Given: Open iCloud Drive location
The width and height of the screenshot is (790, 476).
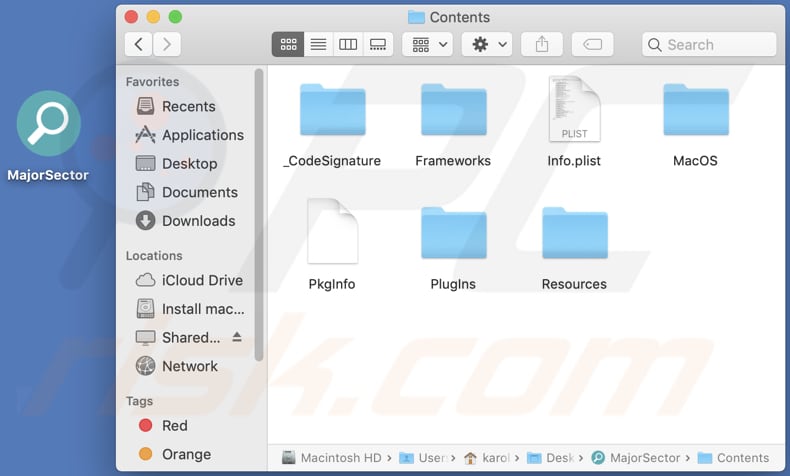Looking at the screenshot, I should pyautogui.click(x=189, y=280).
